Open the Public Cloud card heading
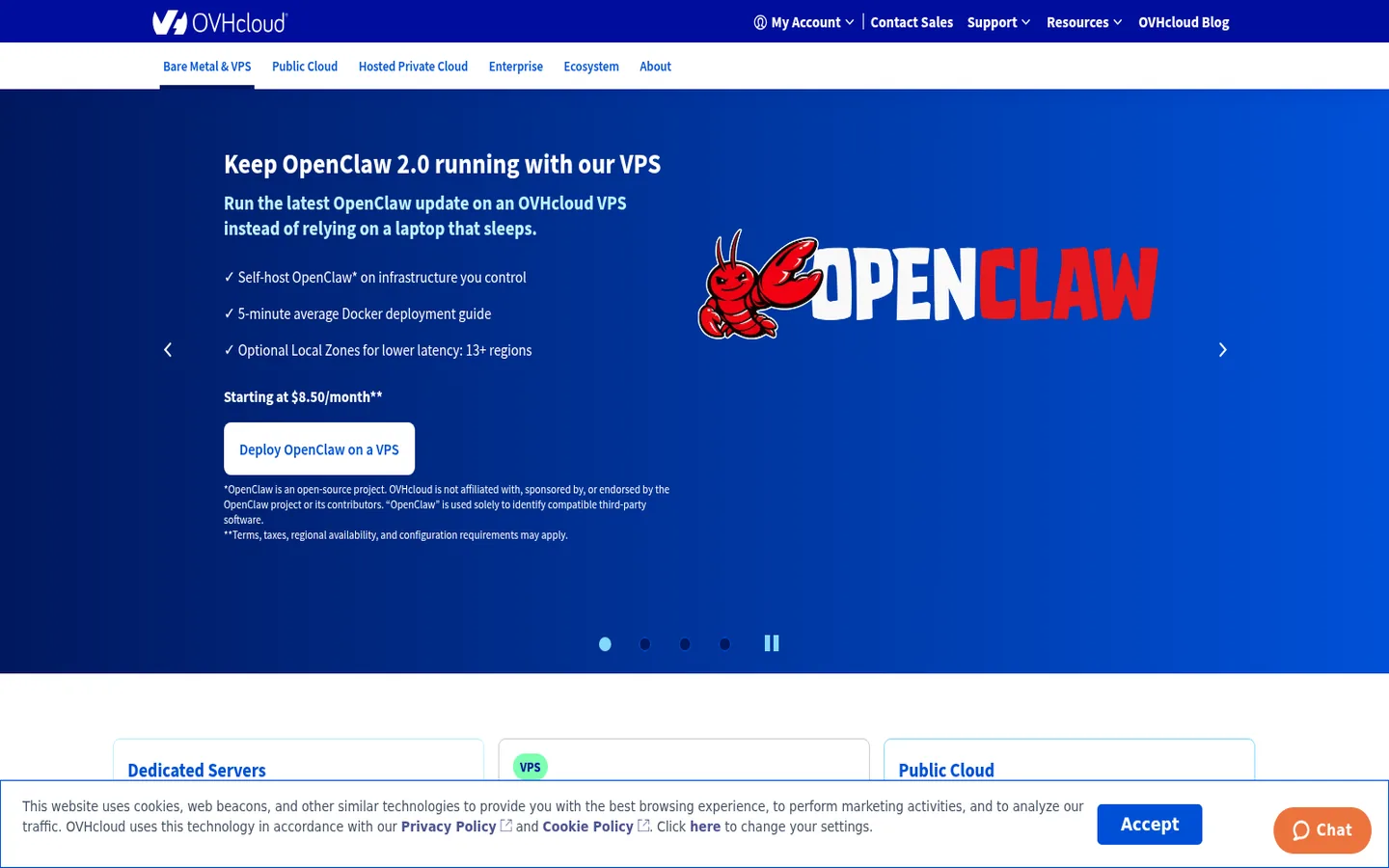The height and width of the screenshot is (868, 1389). [946, 770]
